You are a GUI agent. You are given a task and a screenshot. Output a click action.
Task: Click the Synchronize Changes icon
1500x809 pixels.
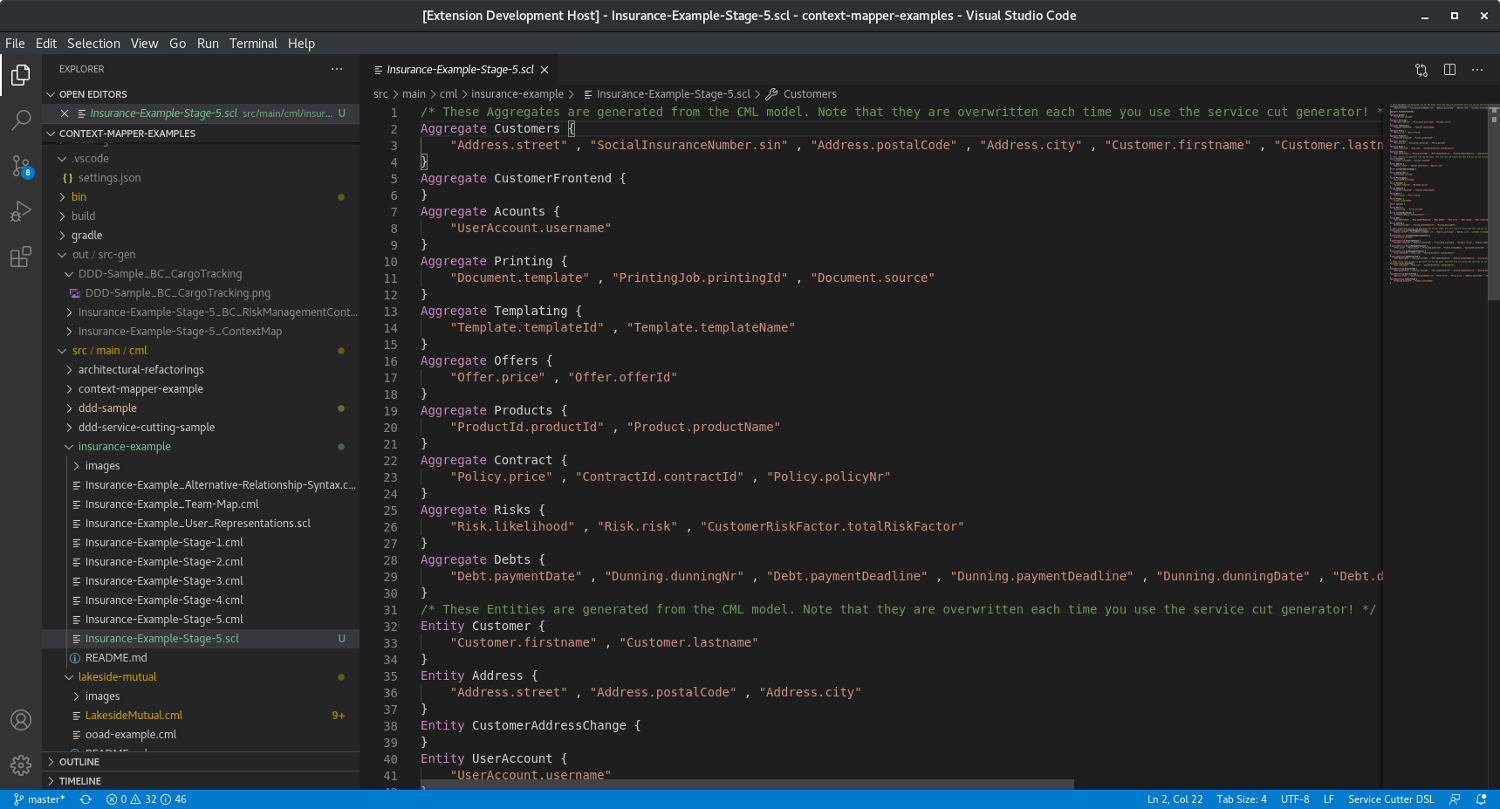84,799
